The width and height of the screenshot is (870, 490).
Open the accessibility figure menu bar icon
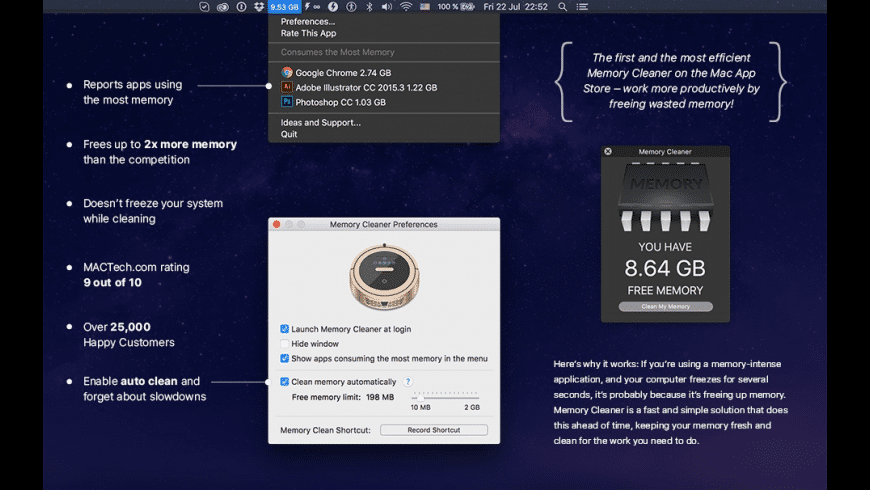point(351,7)
